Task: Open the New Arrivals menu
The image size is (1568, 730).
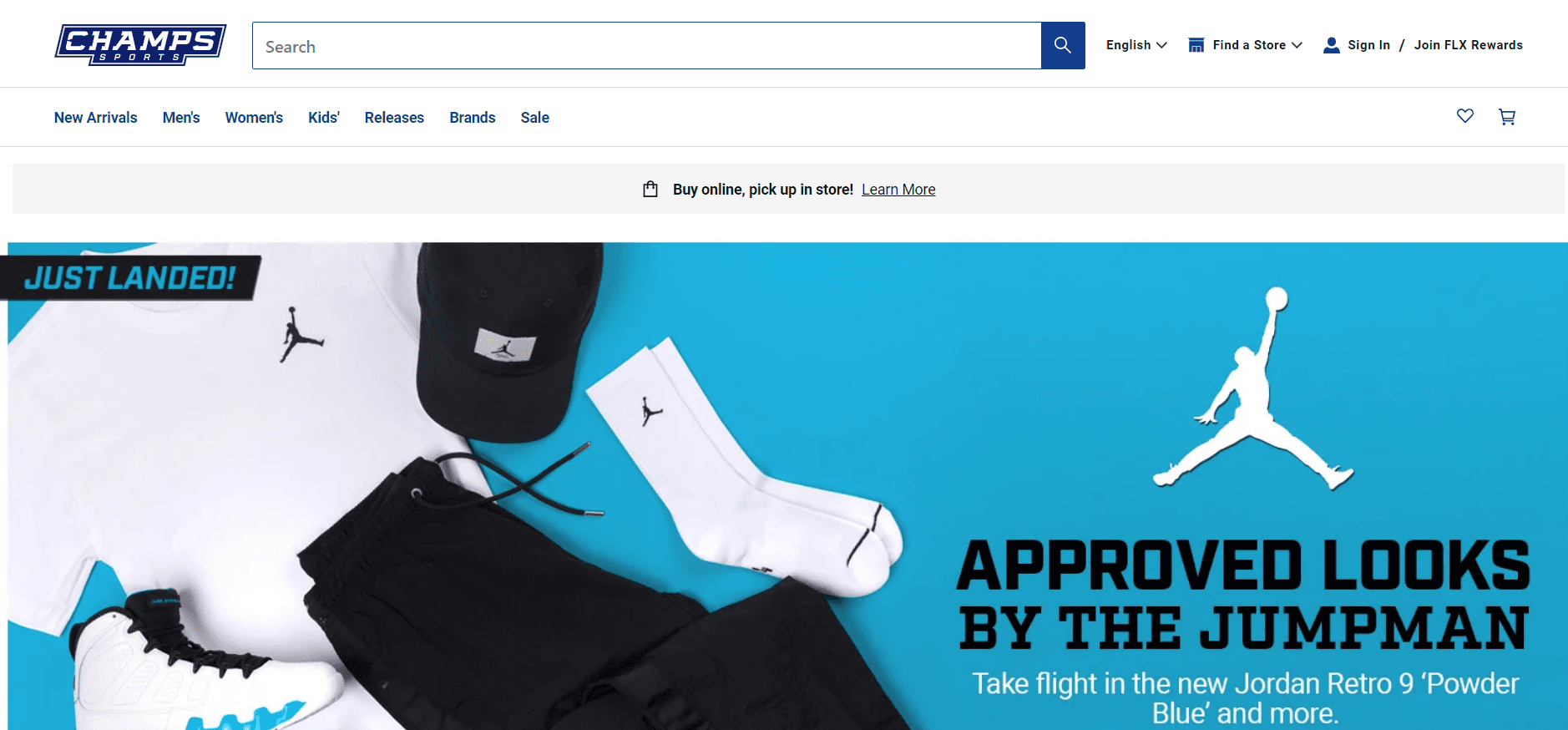Action: (x=96, y=118)
